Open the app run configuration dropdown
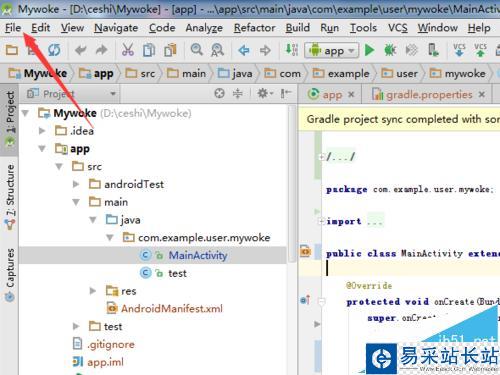Screen dimensions: 500x375 [332, 51]
